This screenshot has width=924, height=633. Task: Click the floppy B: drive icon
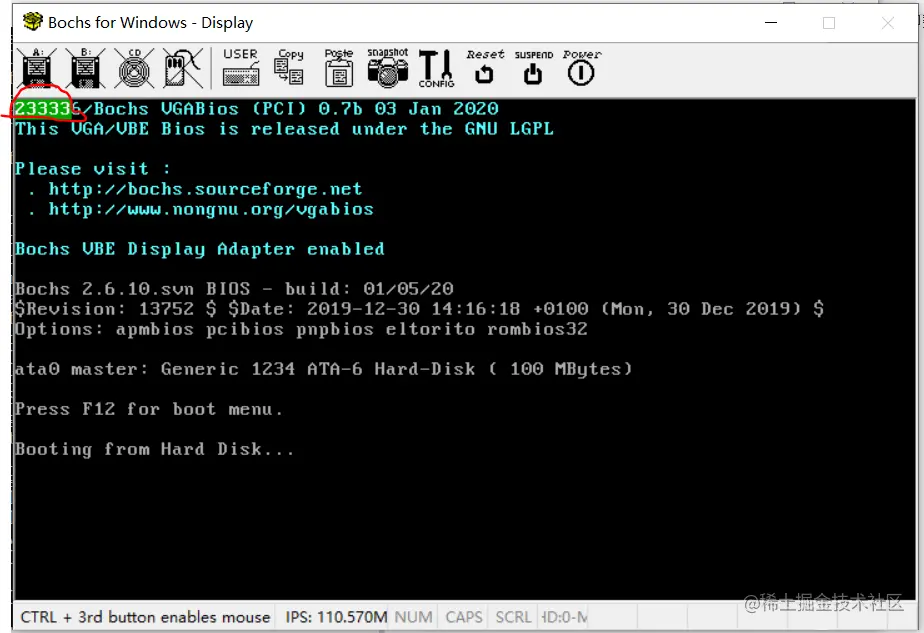(x=85, y=68)
